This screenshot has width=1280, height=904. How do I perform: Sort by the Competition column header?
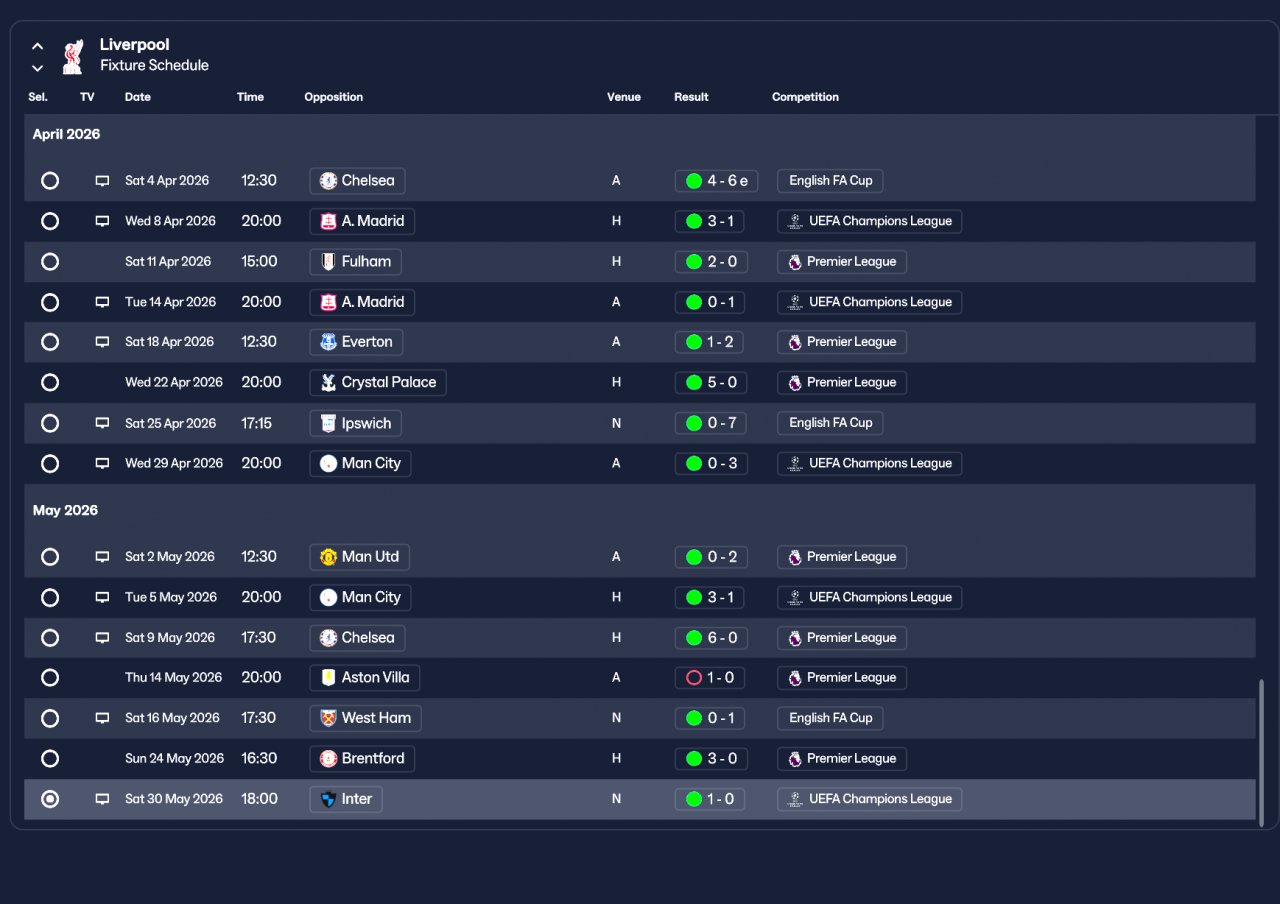[x=805, y=97]
